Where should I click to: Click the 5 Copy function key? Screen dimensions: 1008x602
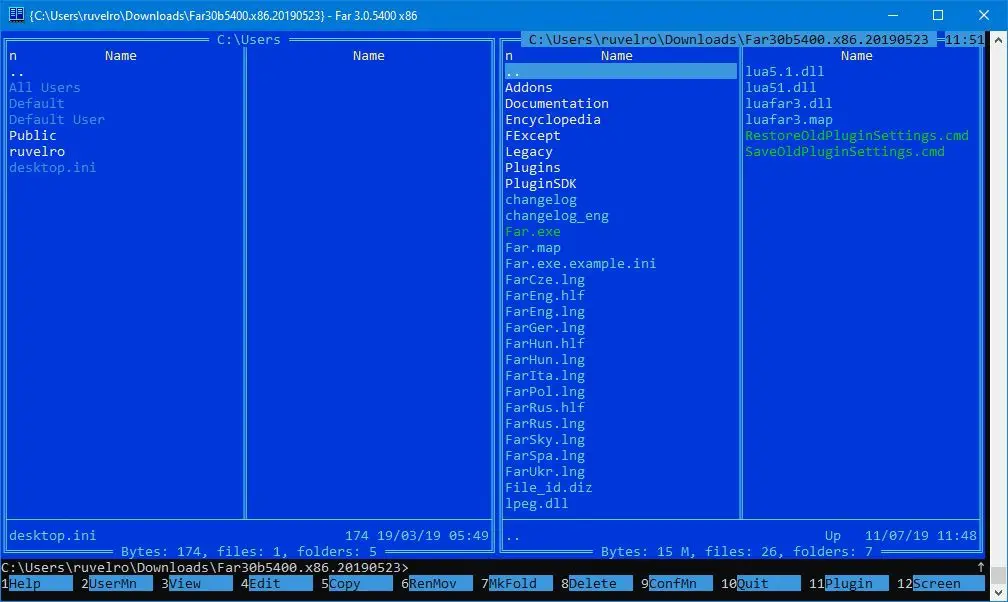(x=357, y=583)
